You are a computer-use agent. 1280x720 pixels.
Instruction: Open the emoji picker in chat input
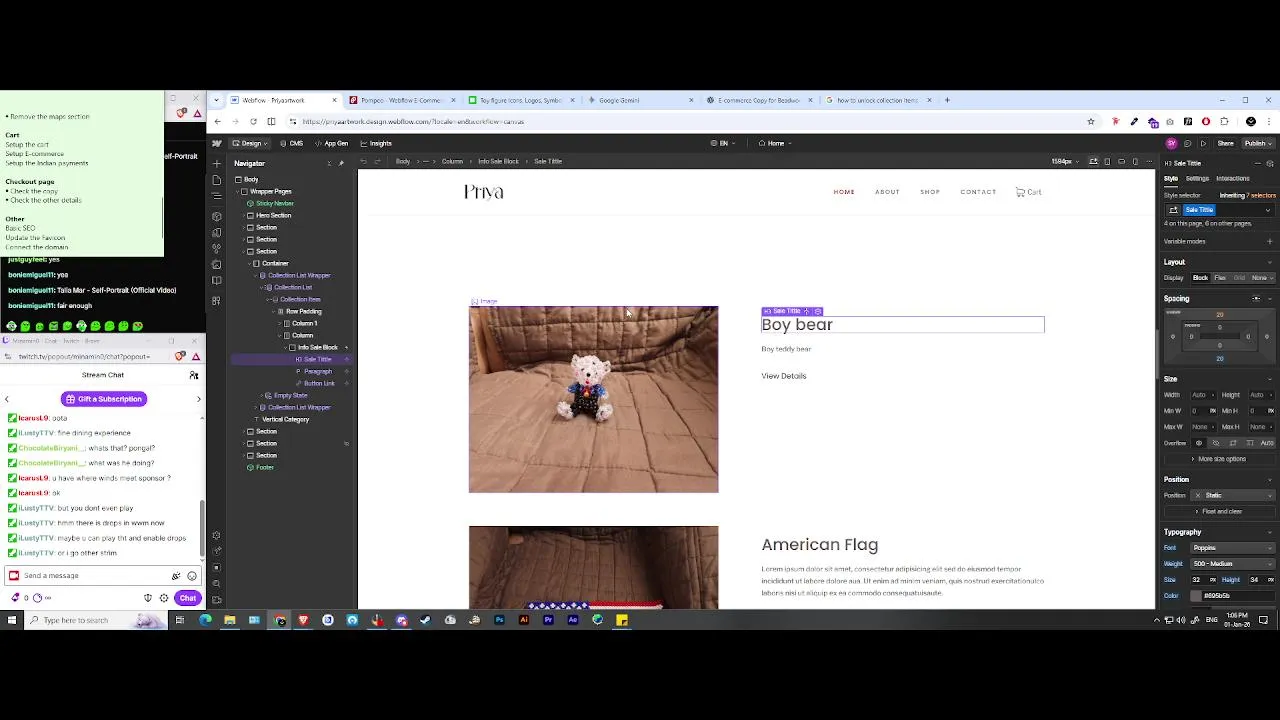192,576
